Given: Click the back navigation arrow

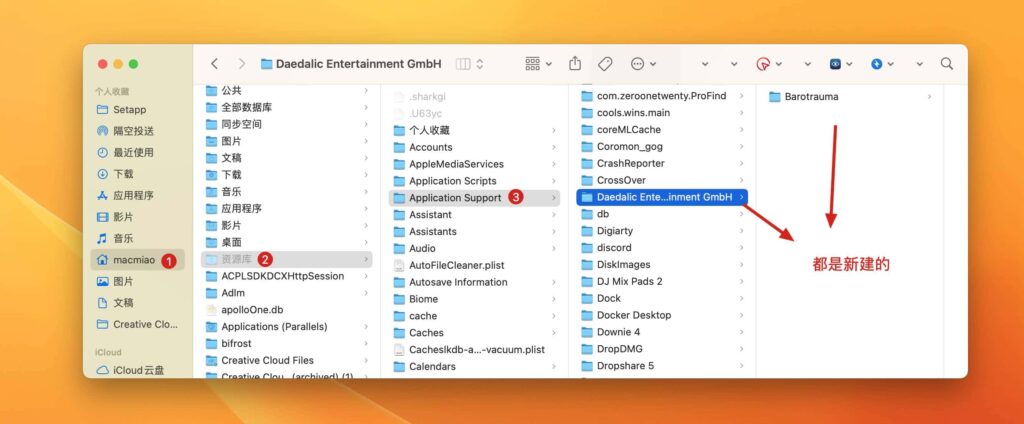Looking at the screenshot, I should click(214, 63).
